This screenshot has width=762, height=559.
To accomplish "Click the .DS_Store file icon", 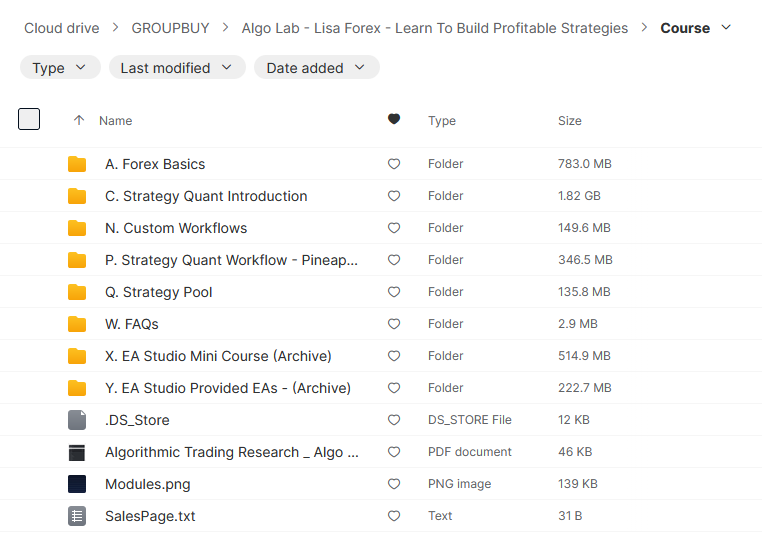I will pos(77,420).
